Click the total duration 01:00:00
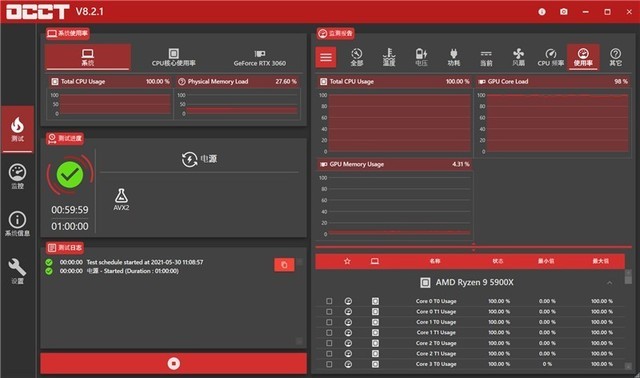Screen dimensions: 640x378 click(x=70, y=226)
